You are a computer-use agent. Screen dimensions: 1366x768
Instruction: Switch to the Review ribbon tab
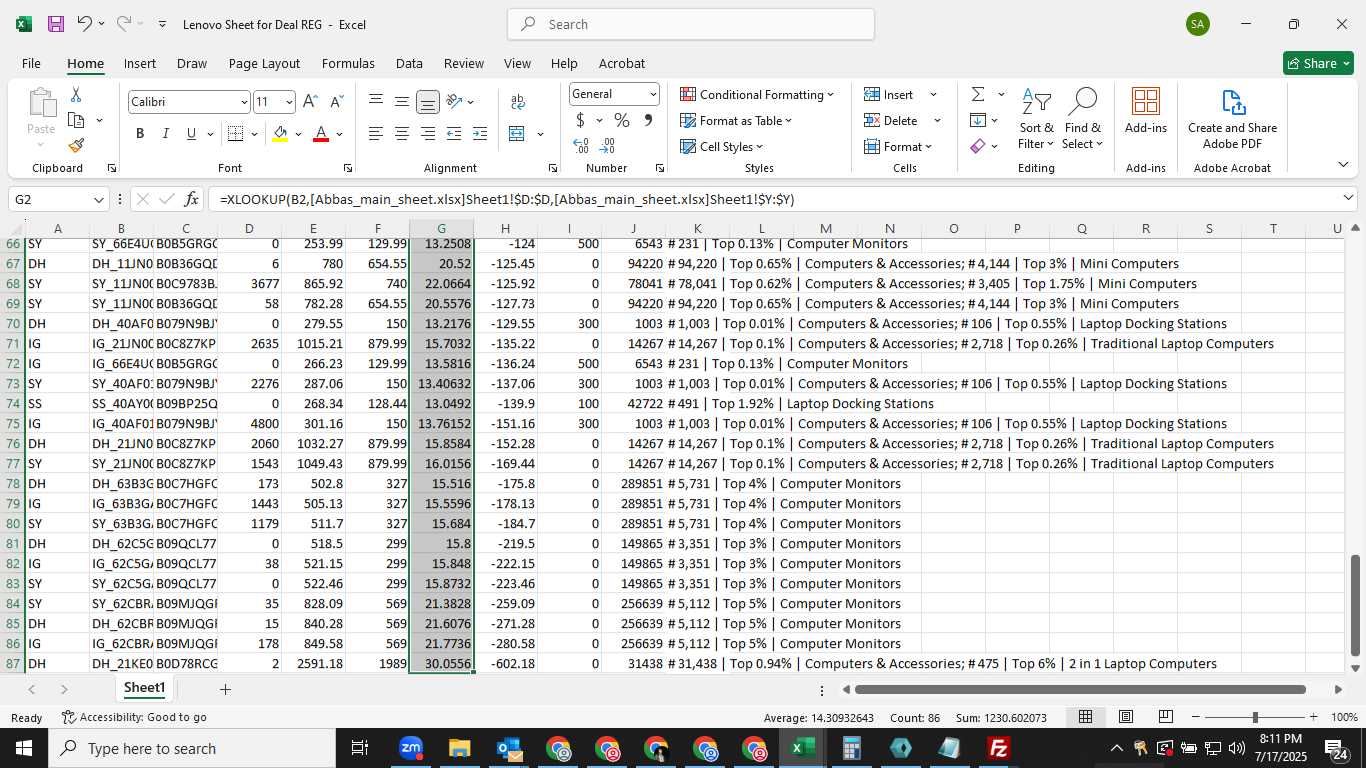point(464,63)
